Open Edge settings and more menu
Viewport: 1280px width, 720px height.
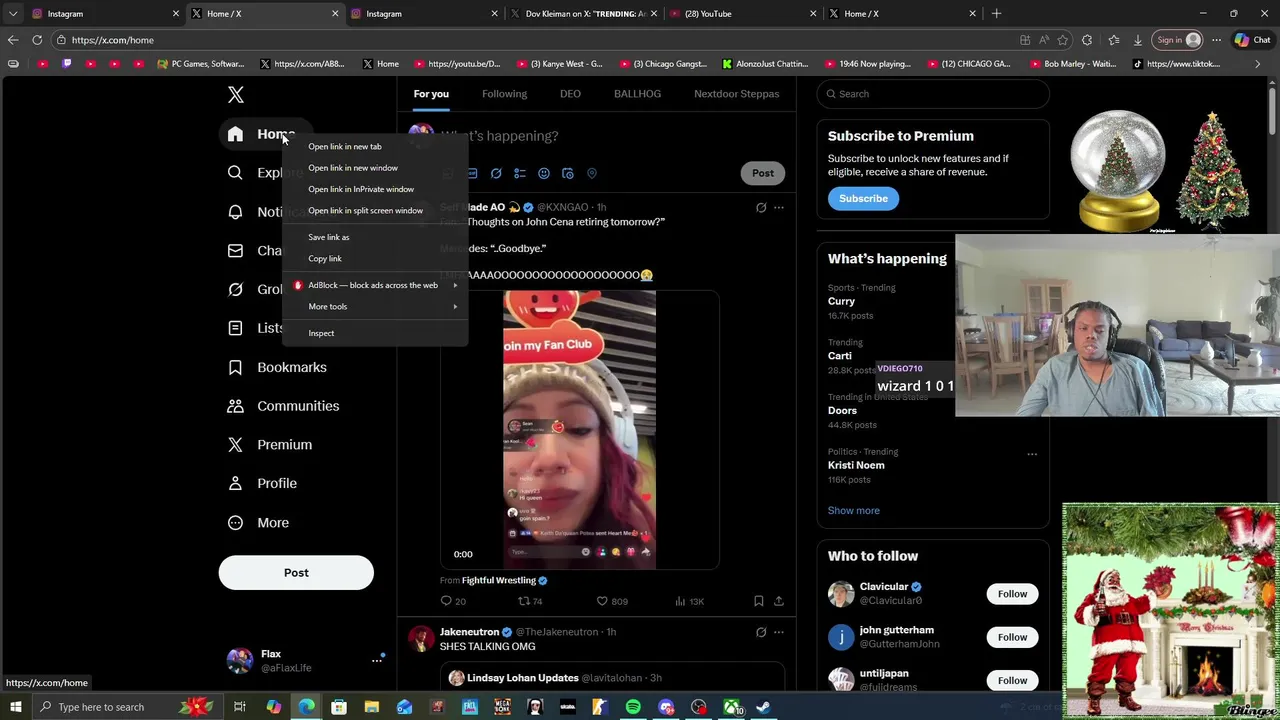pyautogui.click(x=1216, y=40)
